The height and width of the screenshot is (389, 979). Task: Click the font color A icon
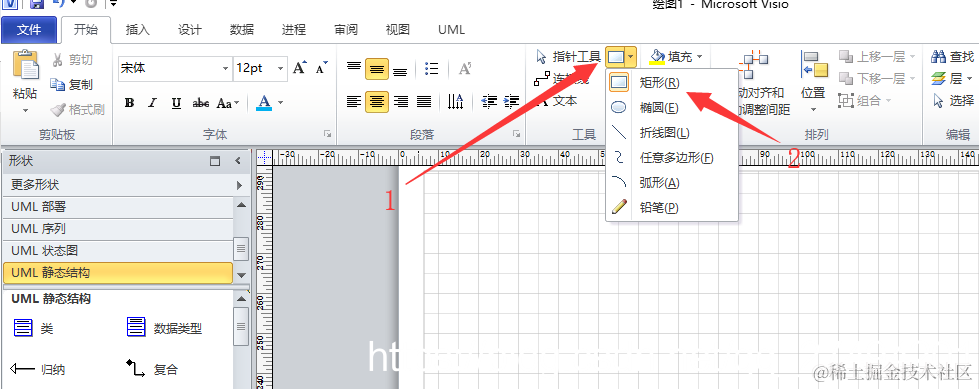click(264, 102)
